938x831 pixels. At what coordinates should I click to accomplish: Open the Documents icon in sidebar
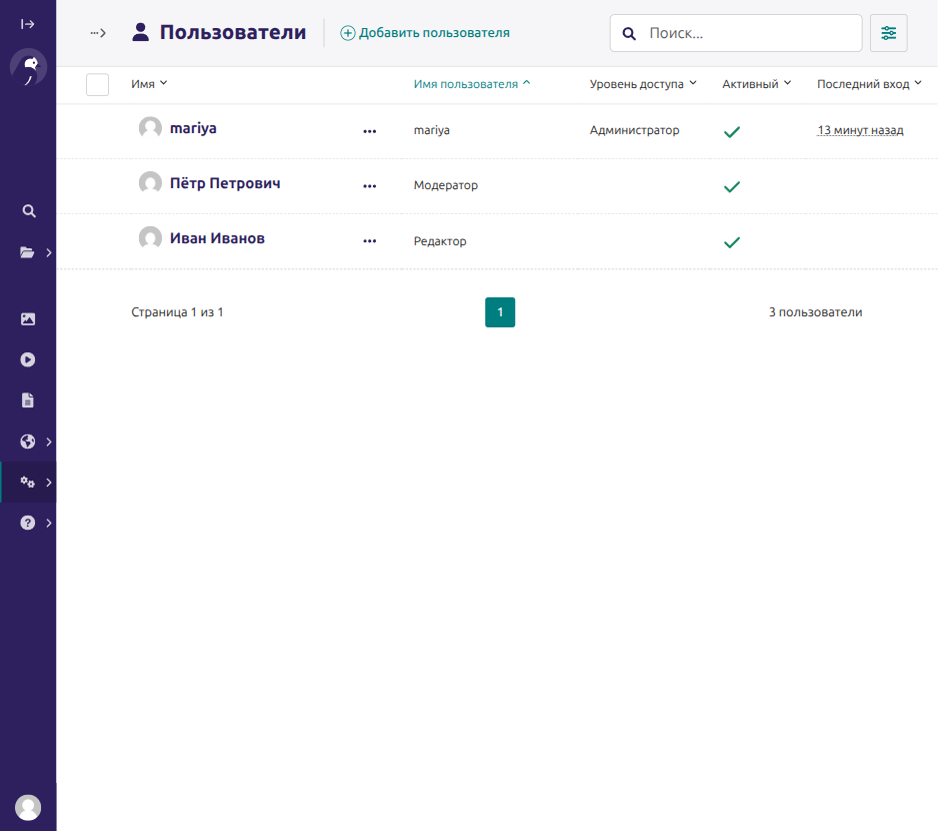(28, 400)
